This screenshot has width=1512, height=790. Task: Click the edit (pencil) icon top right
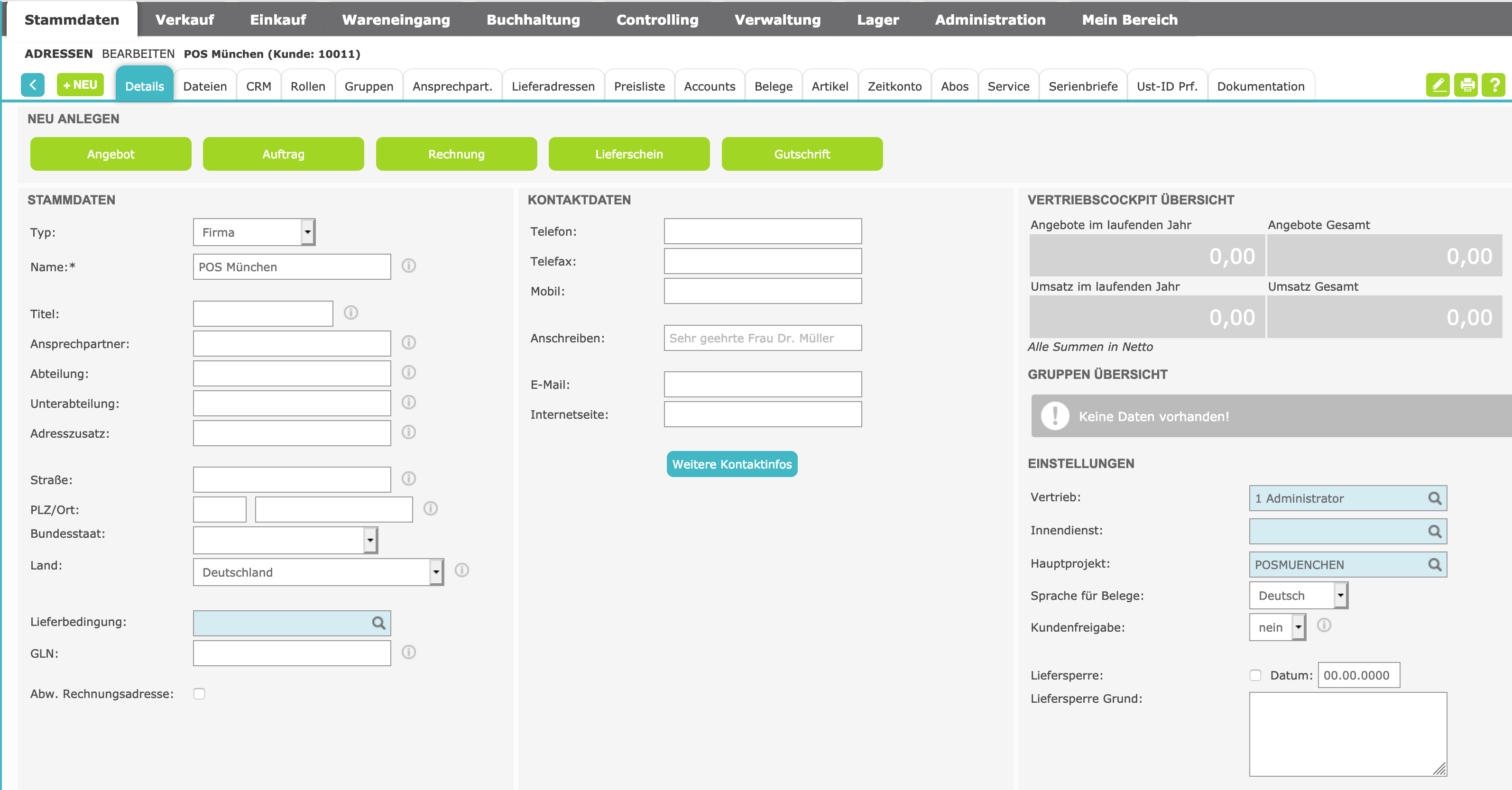(x=1438, y=84)
